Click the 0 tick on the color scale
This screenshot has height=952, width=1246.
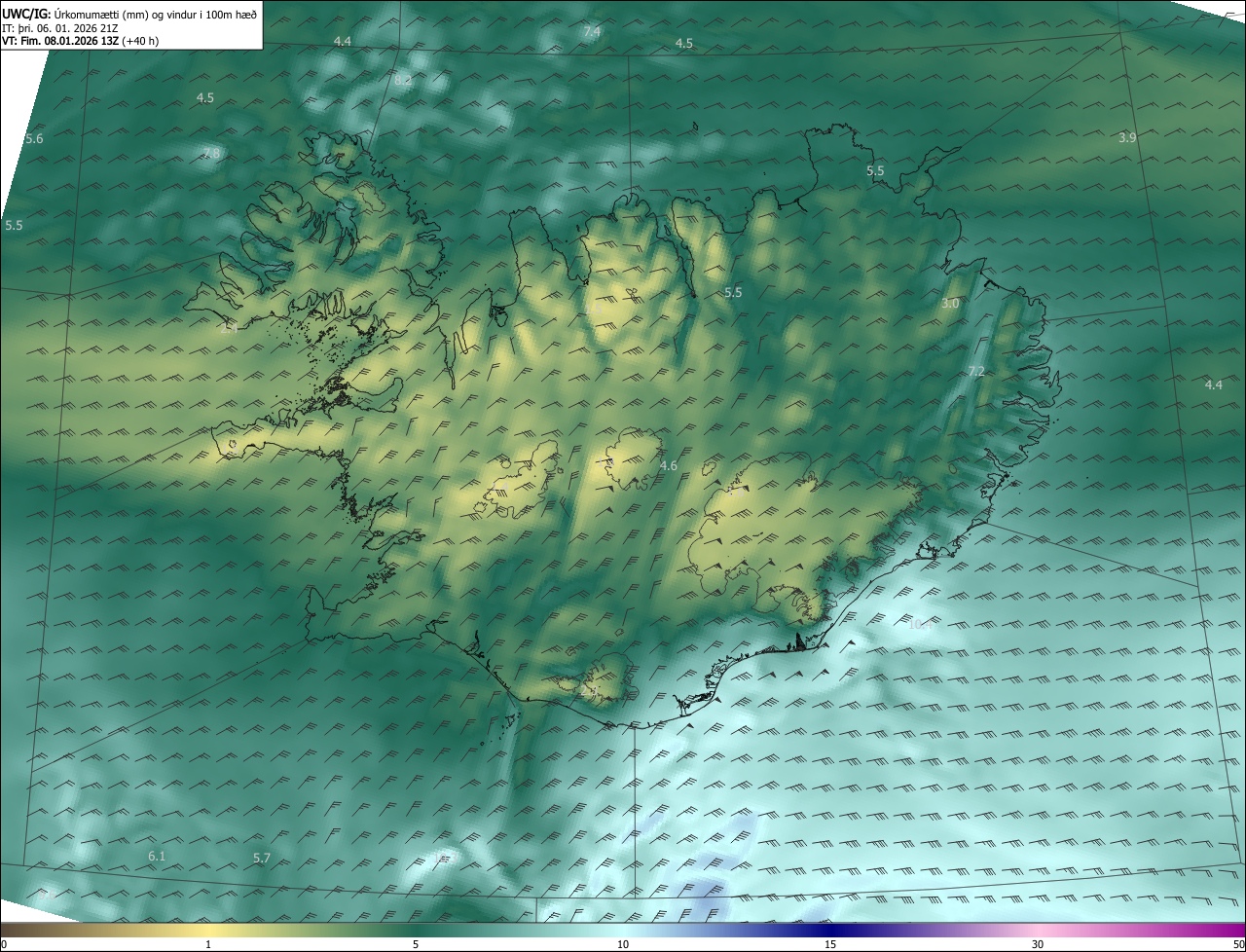click(x=4, y=944)
